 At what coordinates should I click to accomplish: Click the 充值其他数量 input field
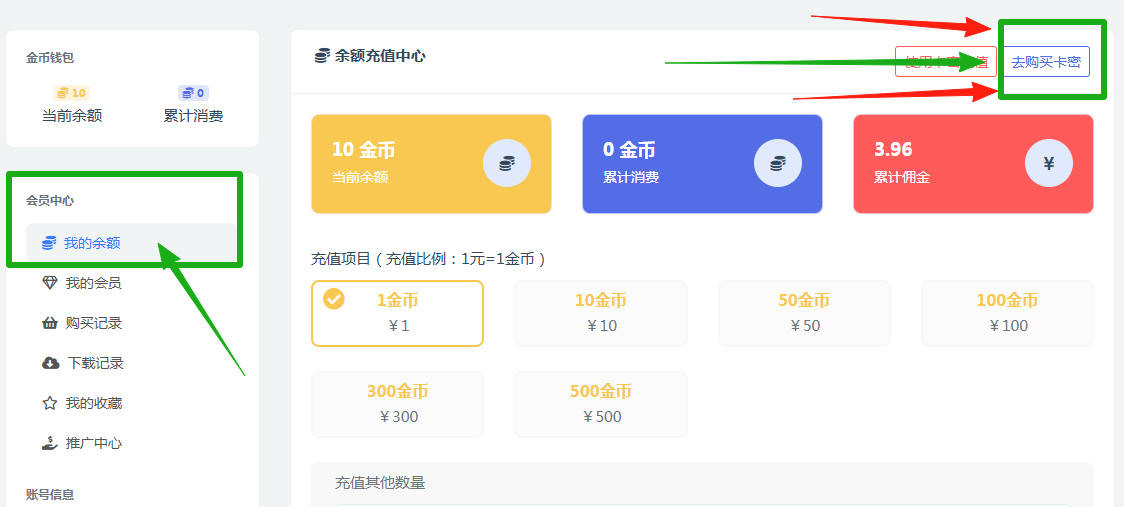click(x=702, y=505)
